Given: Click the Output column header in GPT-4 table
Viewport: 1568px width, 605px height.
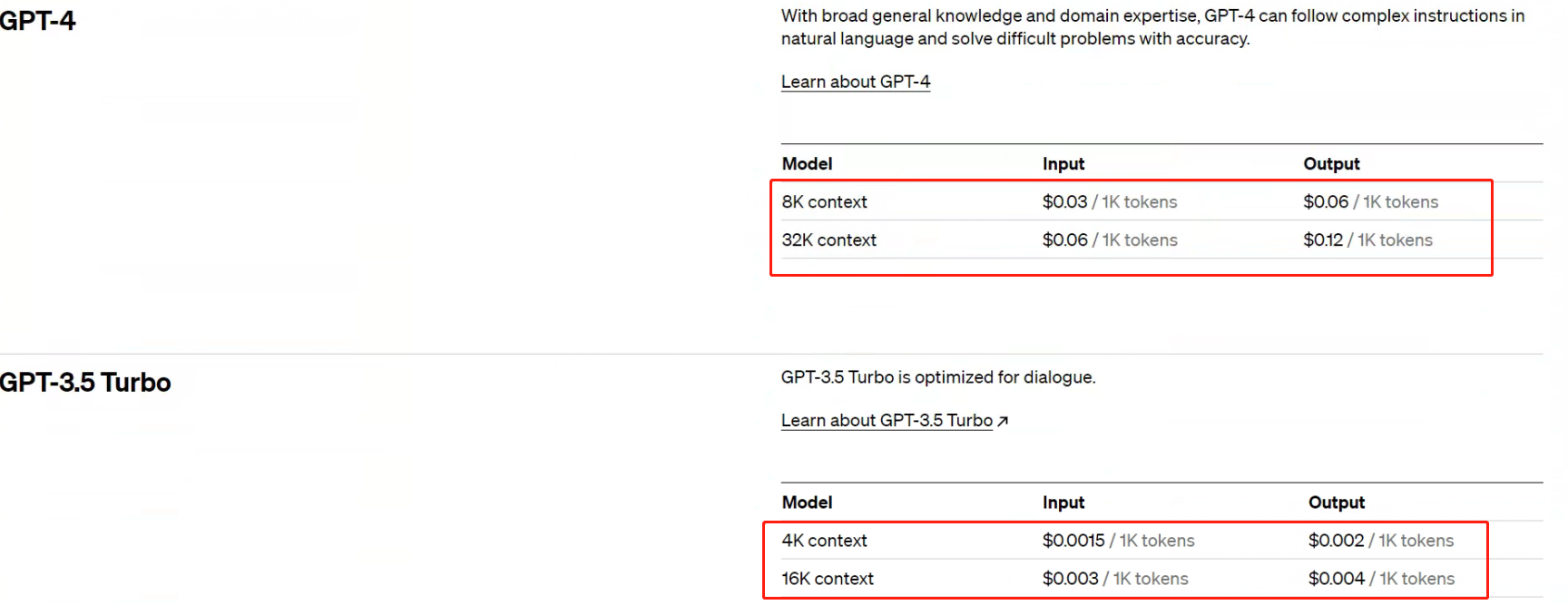Looking at the screenshot, I should 1331,164.
